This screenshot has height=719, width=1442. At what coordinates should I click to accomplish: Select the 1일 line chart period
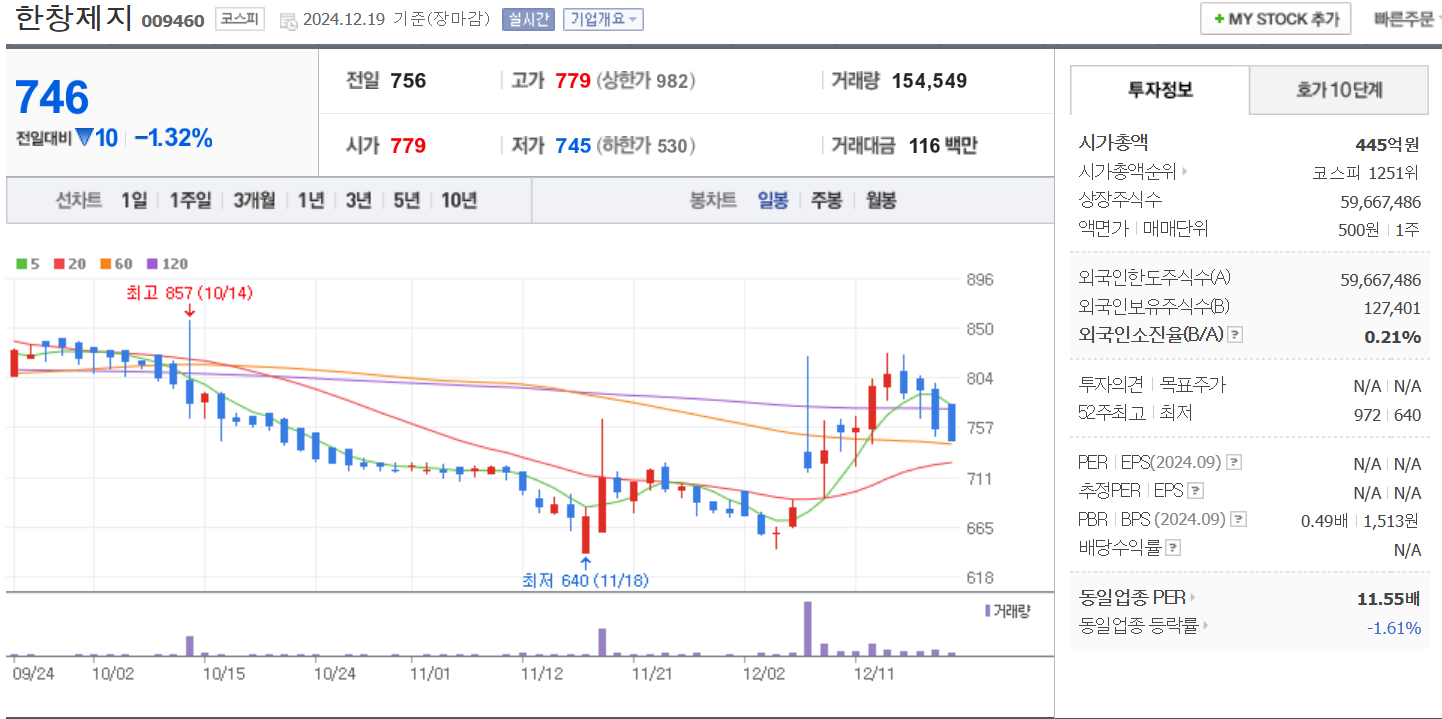[134, 200]
